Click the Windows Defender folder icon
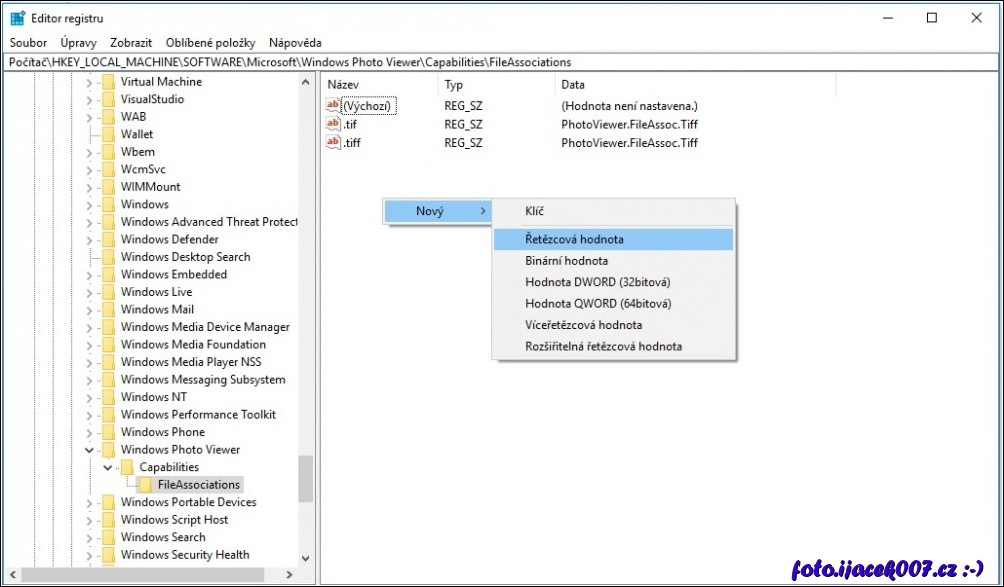This screenshot has width=1004, height=587. coord(109,239)
